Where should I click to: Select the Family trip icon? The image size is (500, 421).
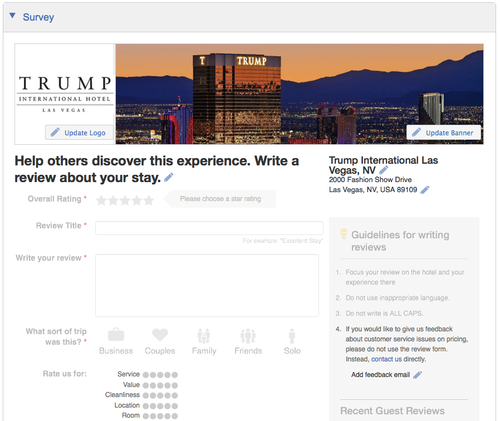click(x=204, y=336)
